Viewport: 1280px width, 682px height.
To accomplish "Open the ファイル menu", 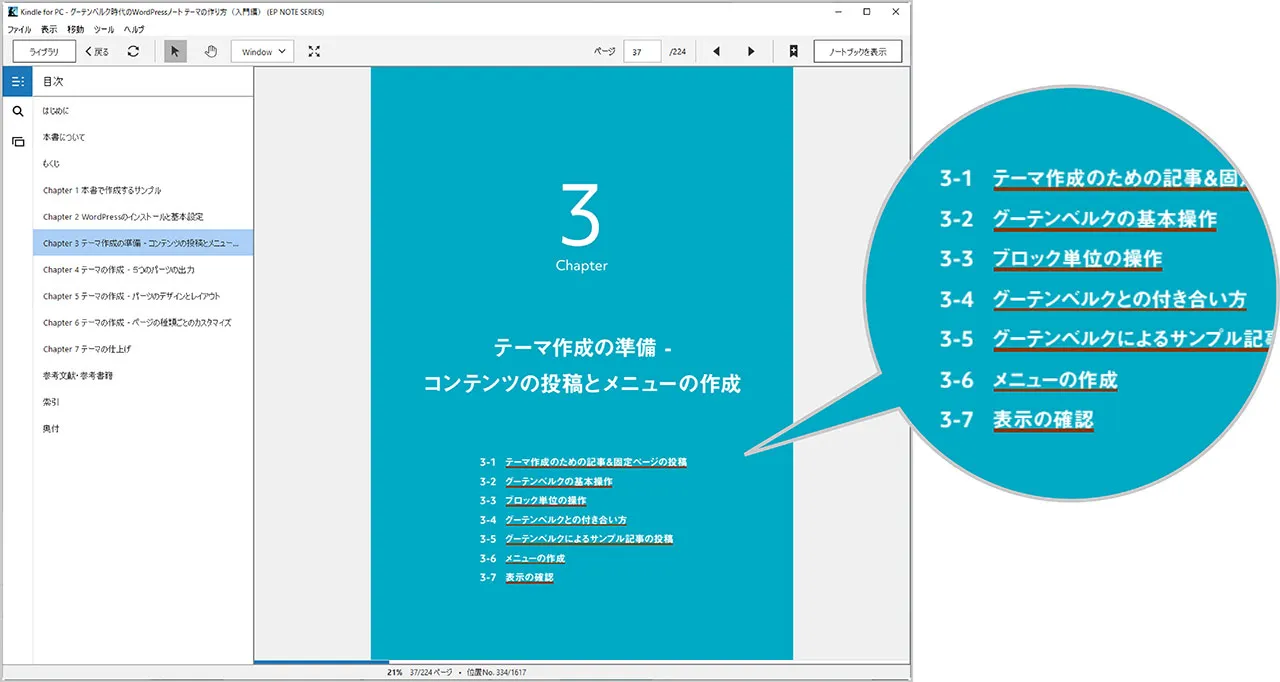I will point(19,30).
